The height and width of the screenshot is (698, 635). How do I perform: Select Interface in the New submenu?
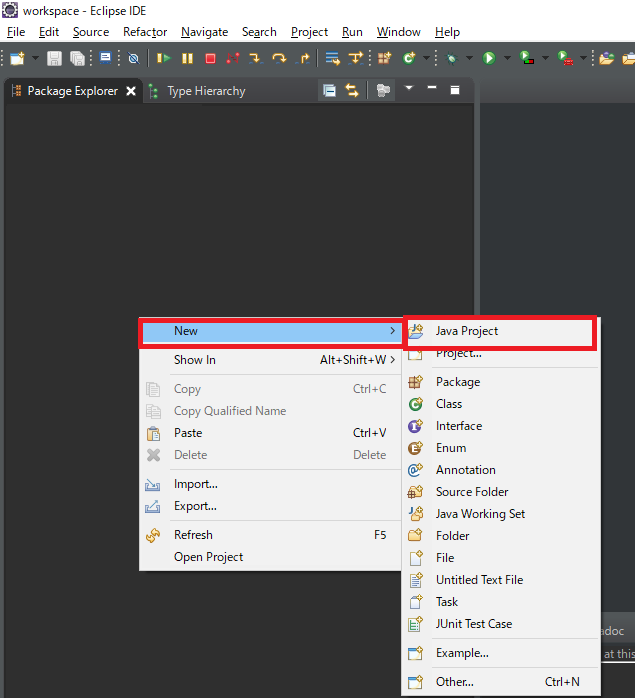pos(501,426)
